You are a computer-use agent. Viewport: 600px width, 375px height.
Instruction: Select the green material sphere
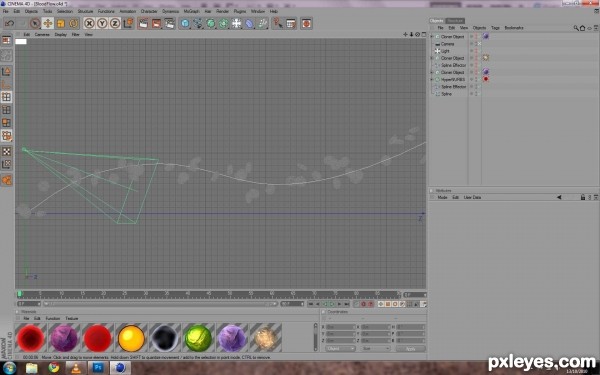[198, 338]
